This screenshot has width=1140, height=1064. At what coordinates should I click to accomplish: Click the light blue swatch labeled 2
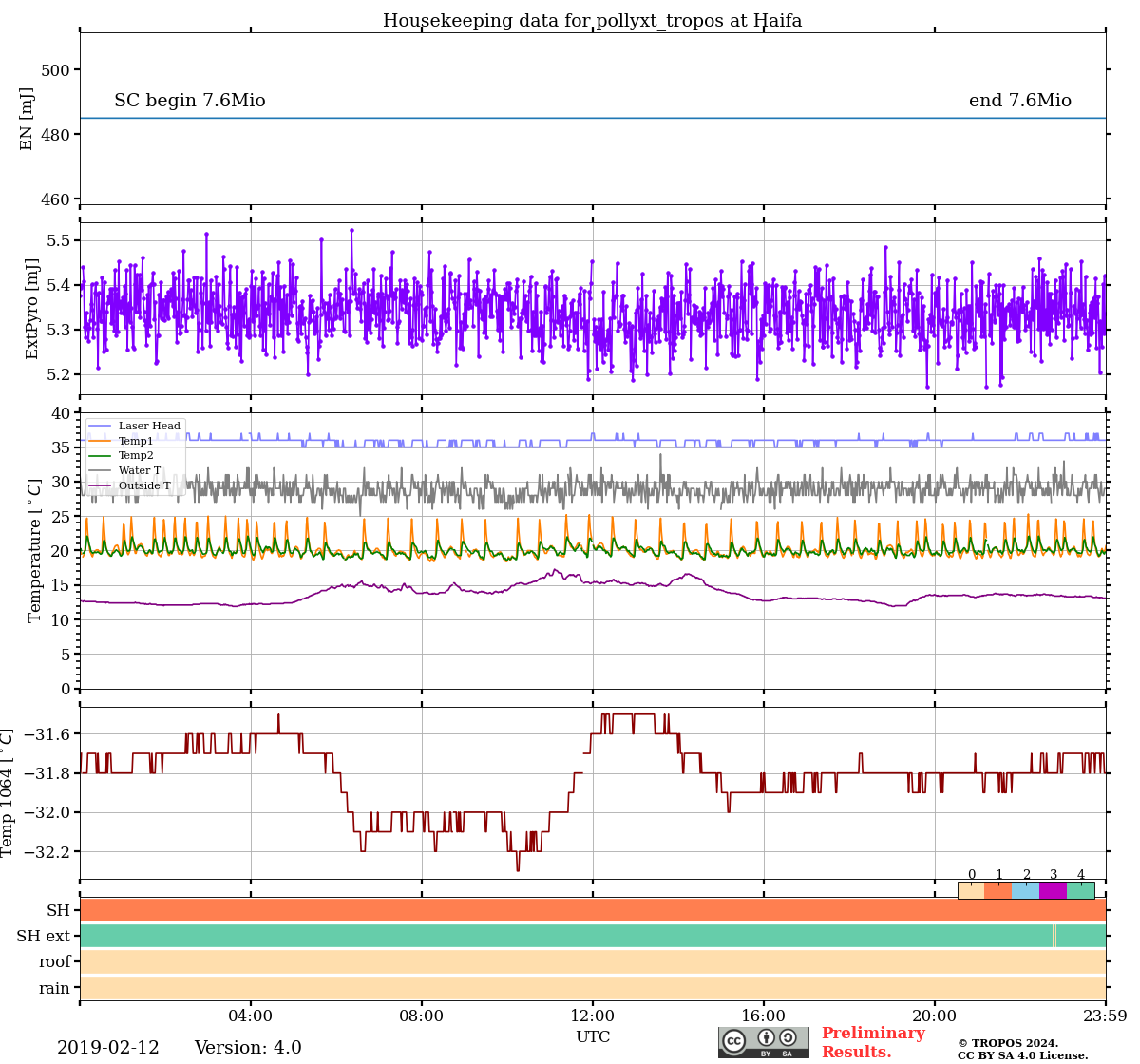(1026, 890)
